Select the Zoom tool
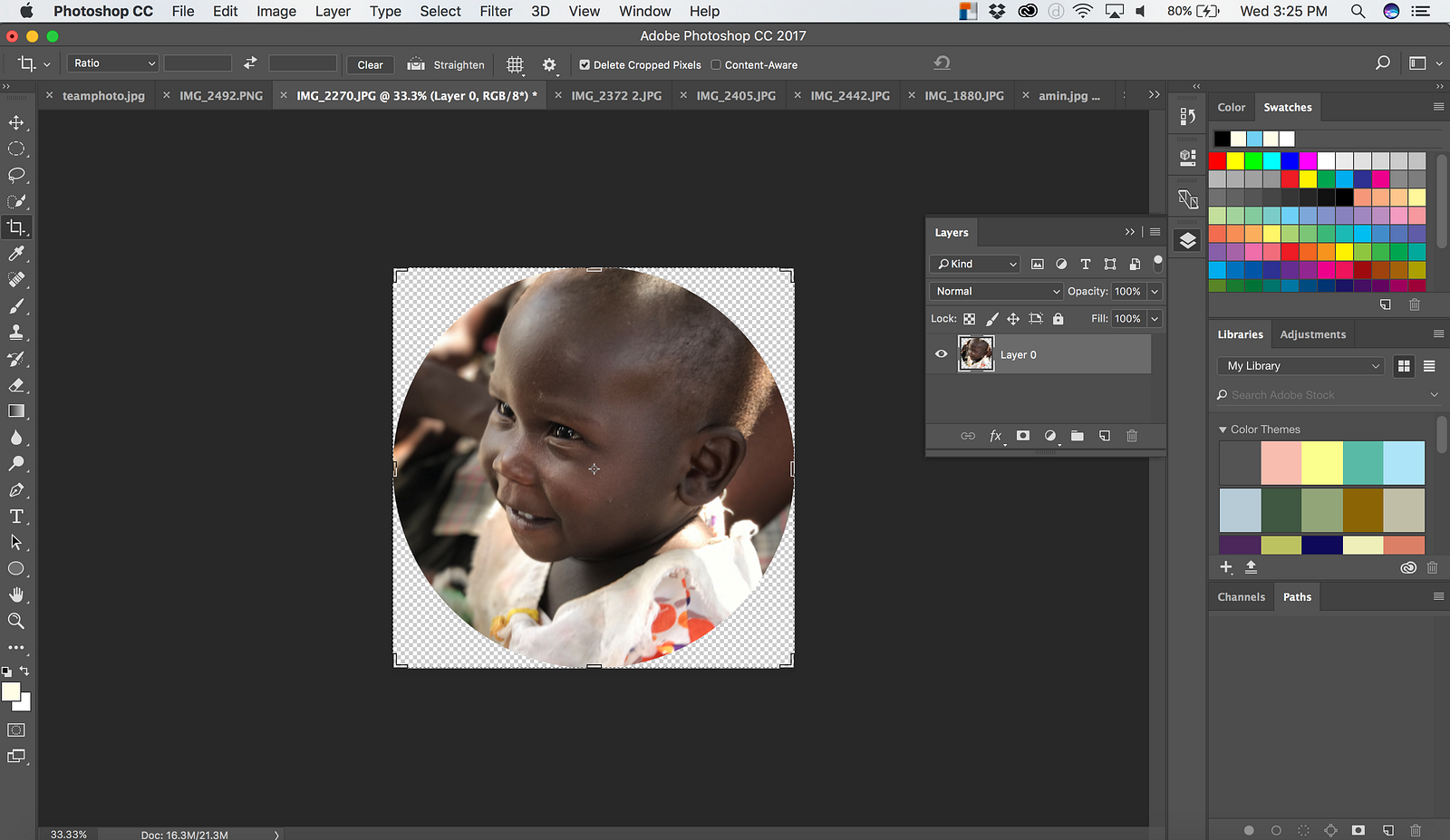The image size is (1450, 840). [x=16, y=622]
